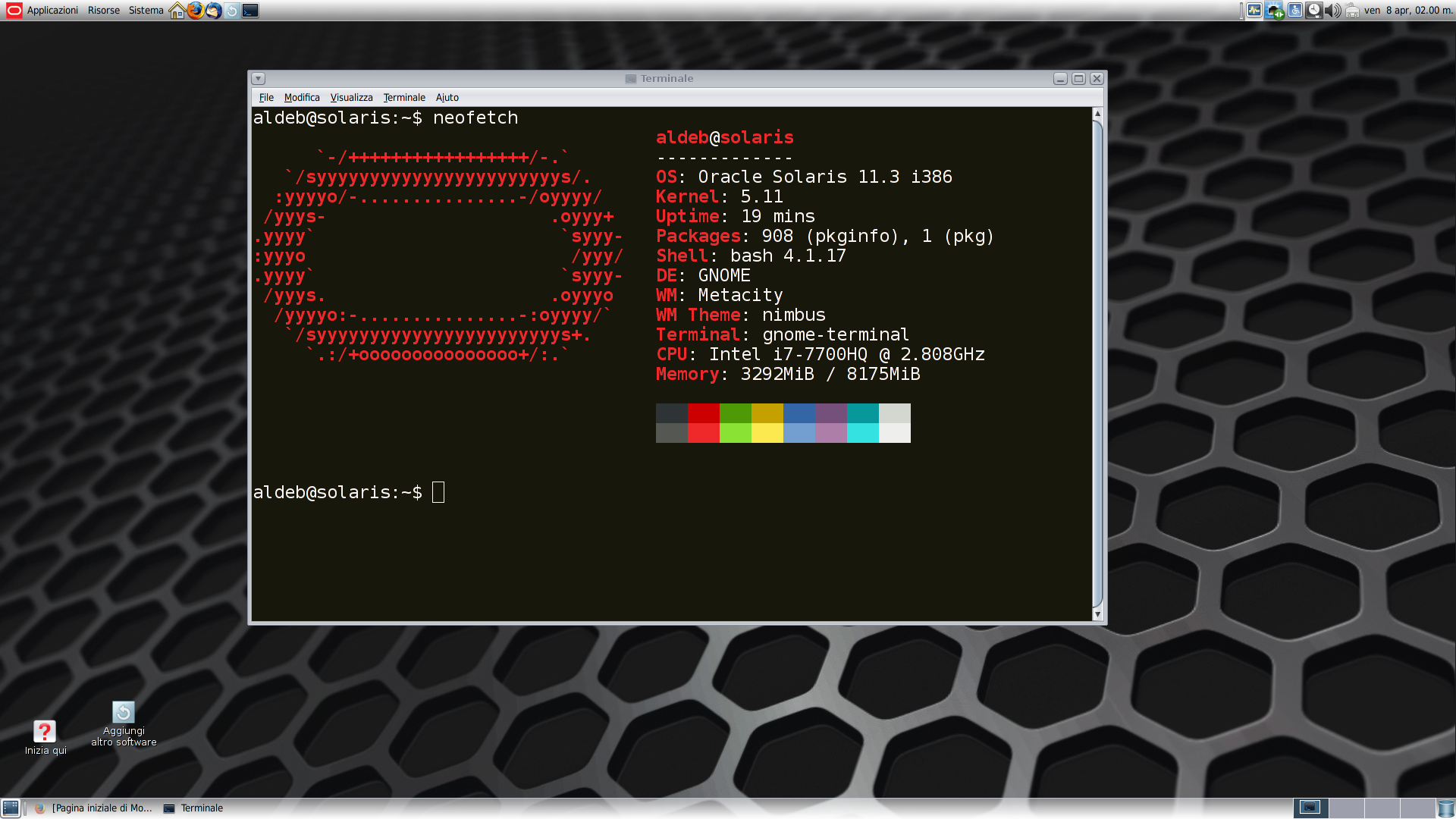
Task: Open the system monitor applet icon
Action: (x=1254, y=11)
